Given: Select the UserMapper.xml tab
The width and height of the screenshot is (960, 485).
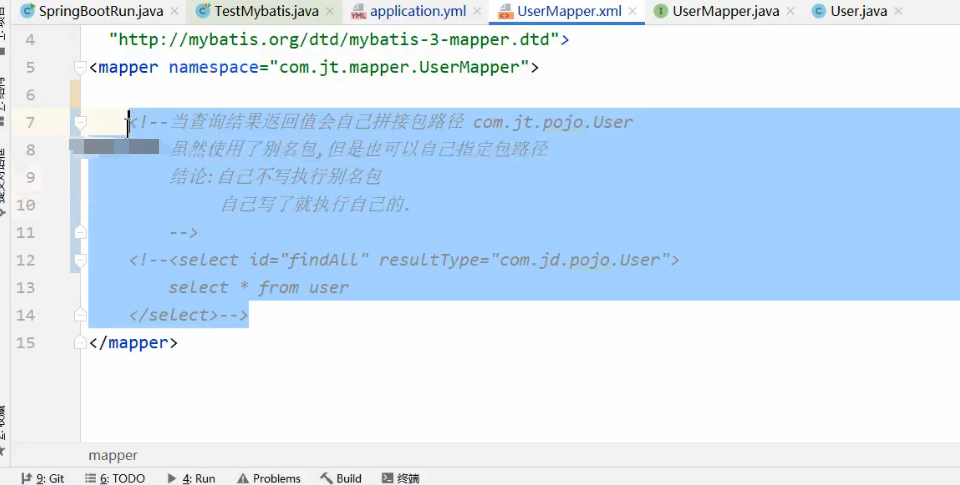Looking at the screenshot, I should pyautogui.click(x=569, y=11).
